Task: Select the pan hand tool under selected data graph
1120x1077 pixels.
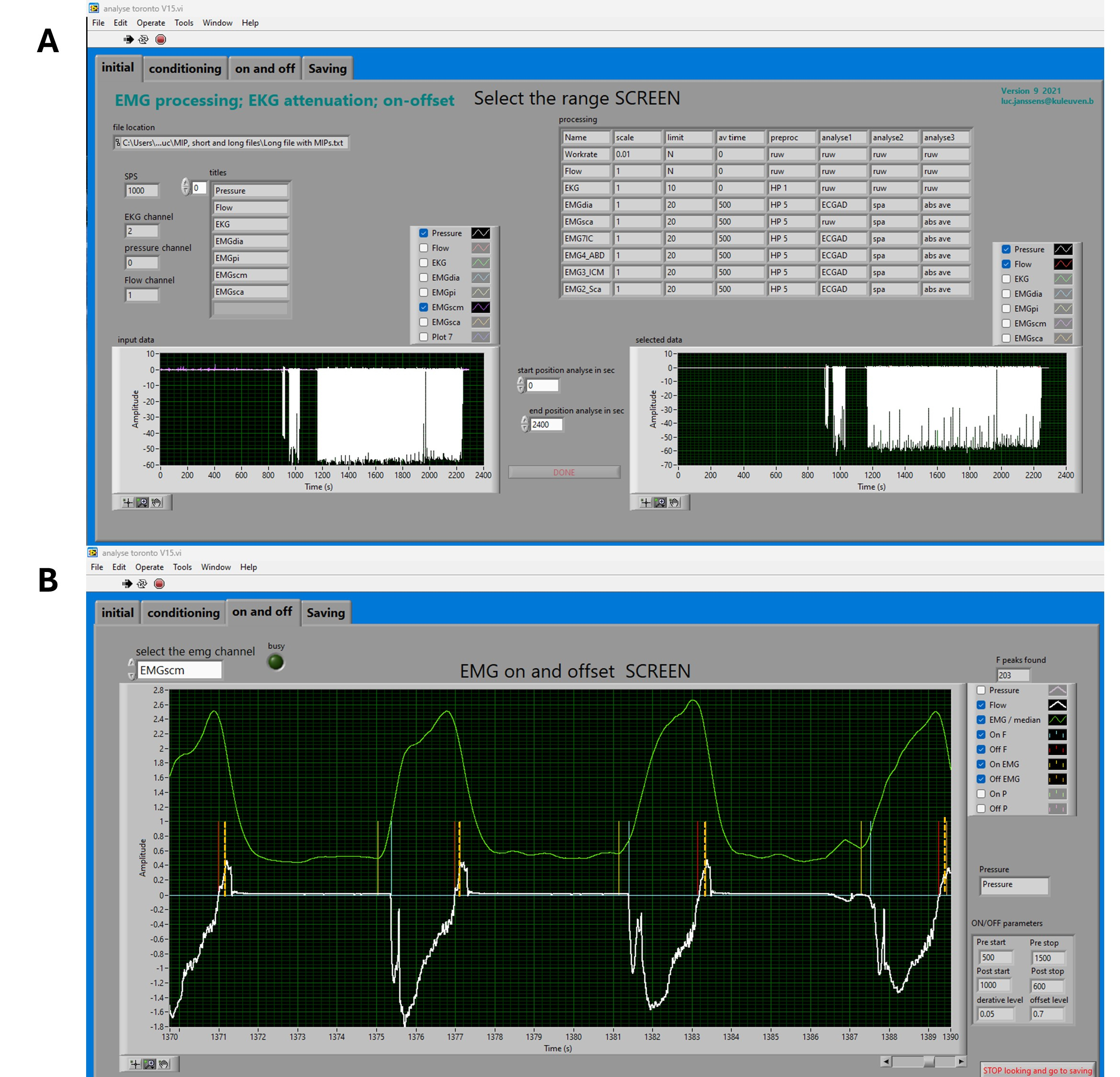Action: tap(674, 502)
